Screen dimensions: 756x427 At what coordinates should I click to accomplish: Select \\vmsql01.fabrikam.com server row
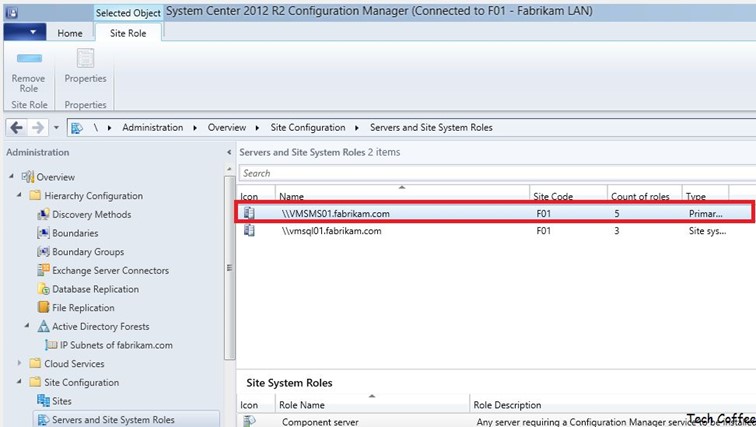[x=496, y=230]
